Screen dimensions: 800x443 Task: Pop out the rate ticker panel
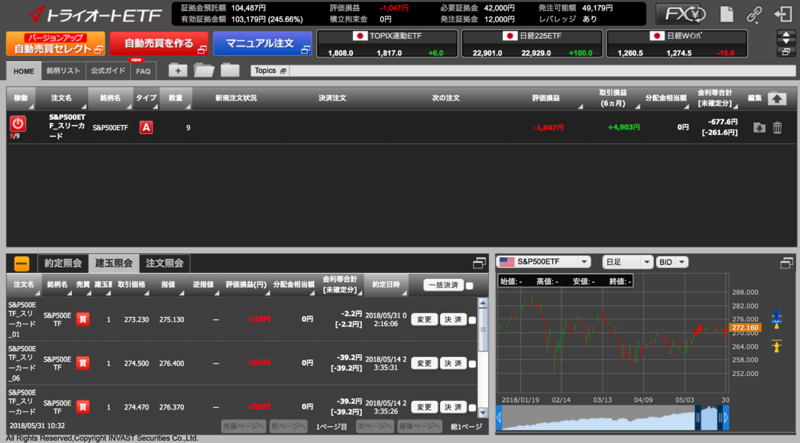pyautogui.click(x=786, y=52)
